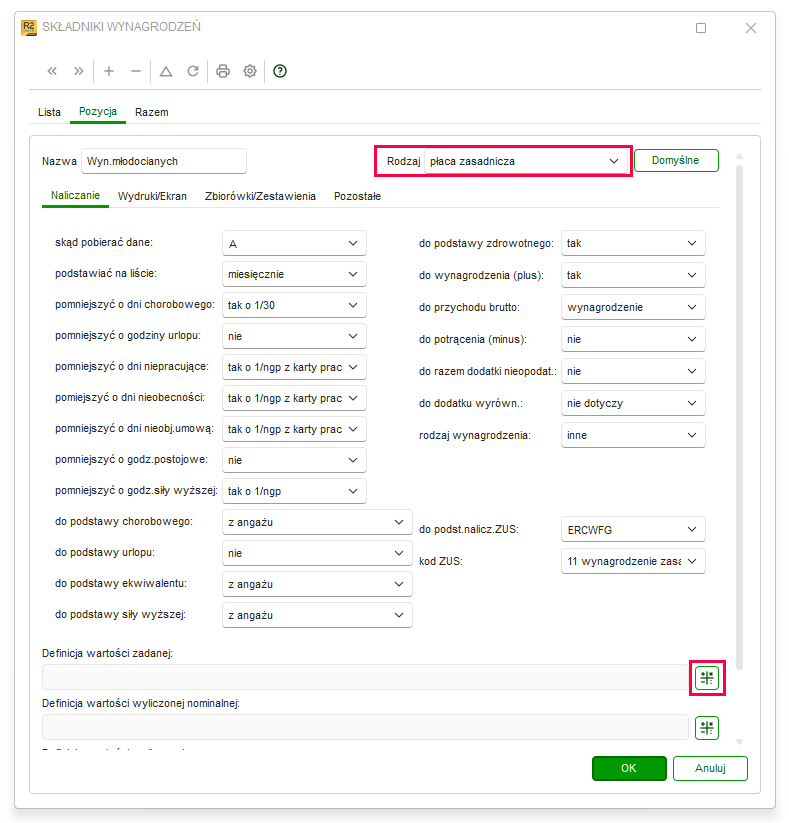Add a new component with plus icon
The height and width of the screenshot is (823, 789).
(109, 71)
